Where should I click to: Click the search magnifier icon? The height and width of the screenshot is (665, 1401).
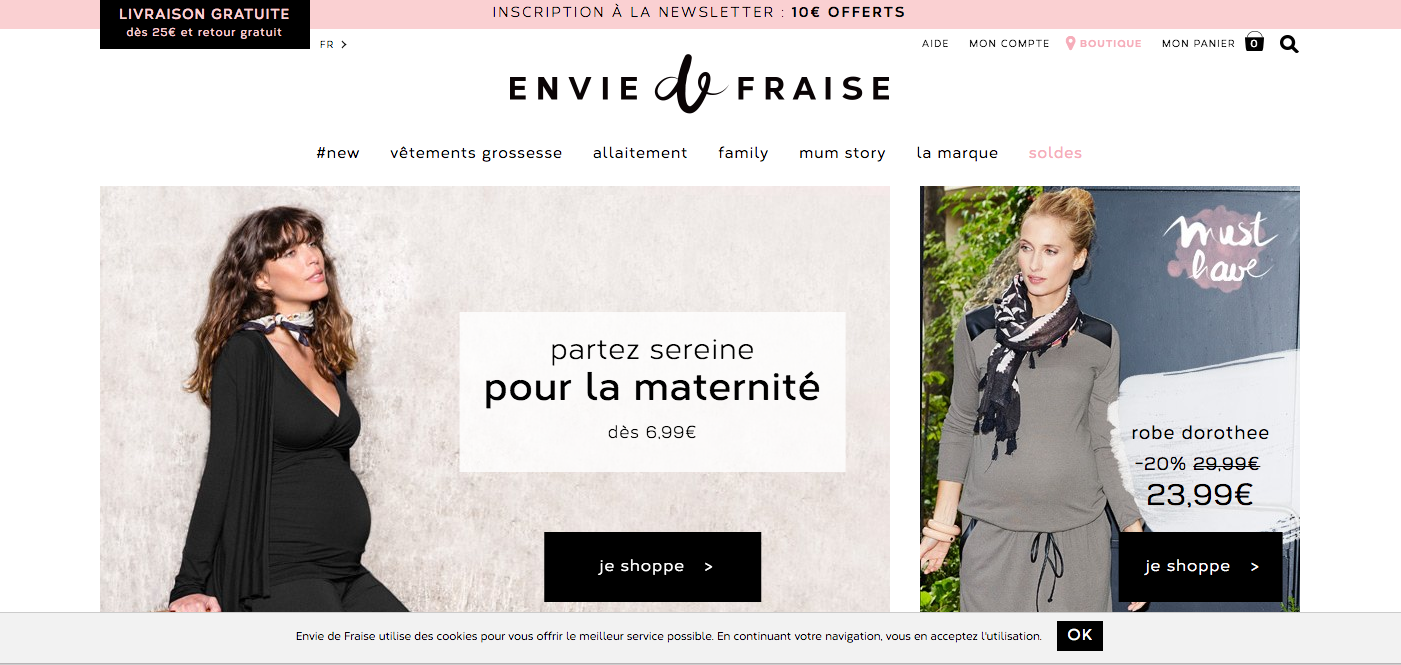(x=1289, y=44)
